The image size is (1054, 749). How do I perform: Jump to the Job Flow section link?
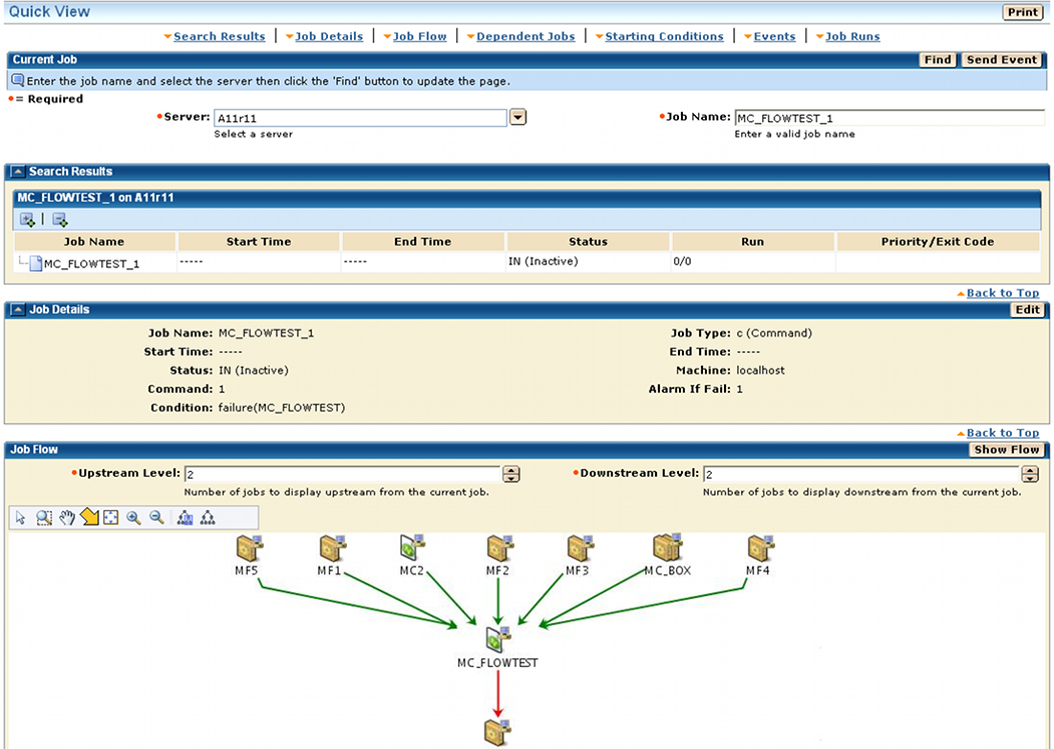tap(419, 37)
